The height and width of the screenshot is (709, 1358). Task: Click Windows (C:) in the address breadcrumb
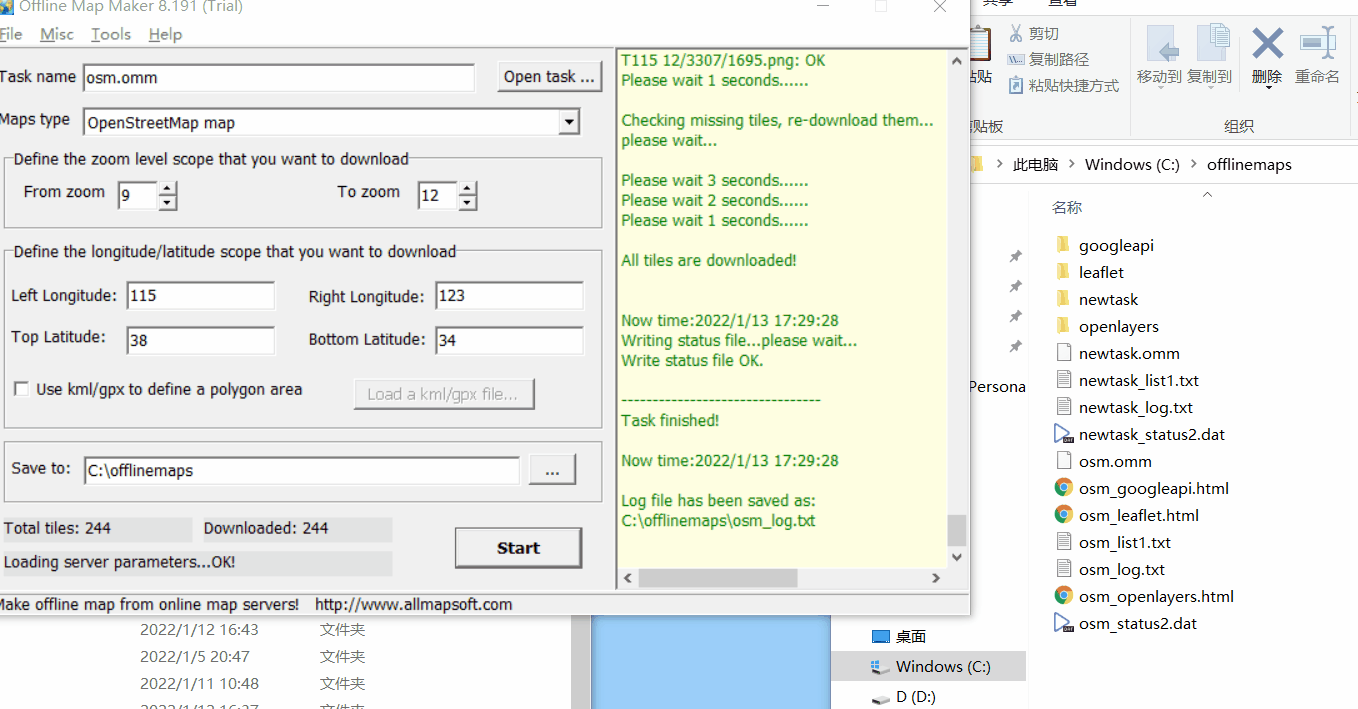tap(1132, 164)
